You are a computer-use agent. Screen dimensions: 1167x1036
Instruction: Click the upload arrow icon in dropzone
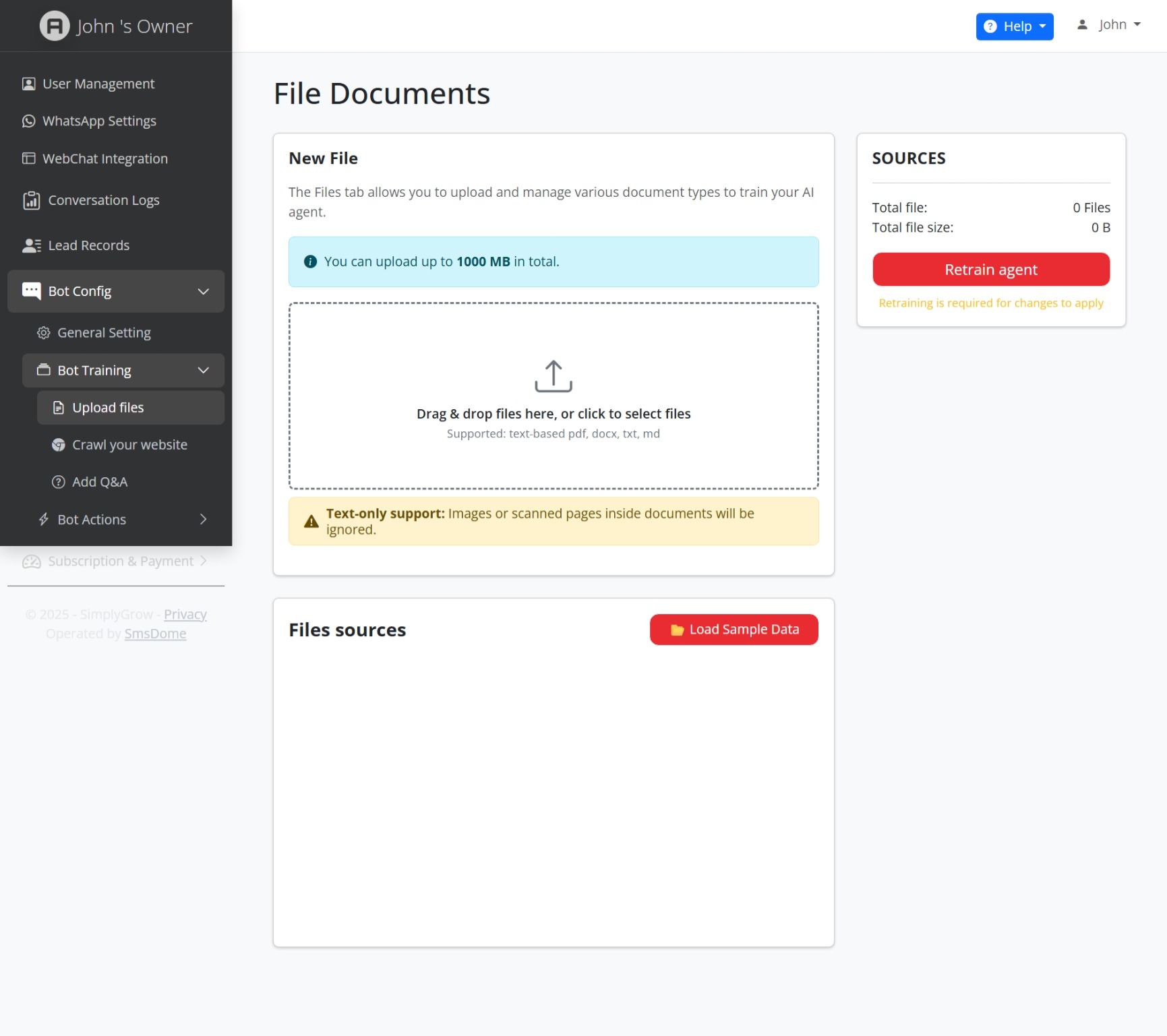[x=553, y=376]
